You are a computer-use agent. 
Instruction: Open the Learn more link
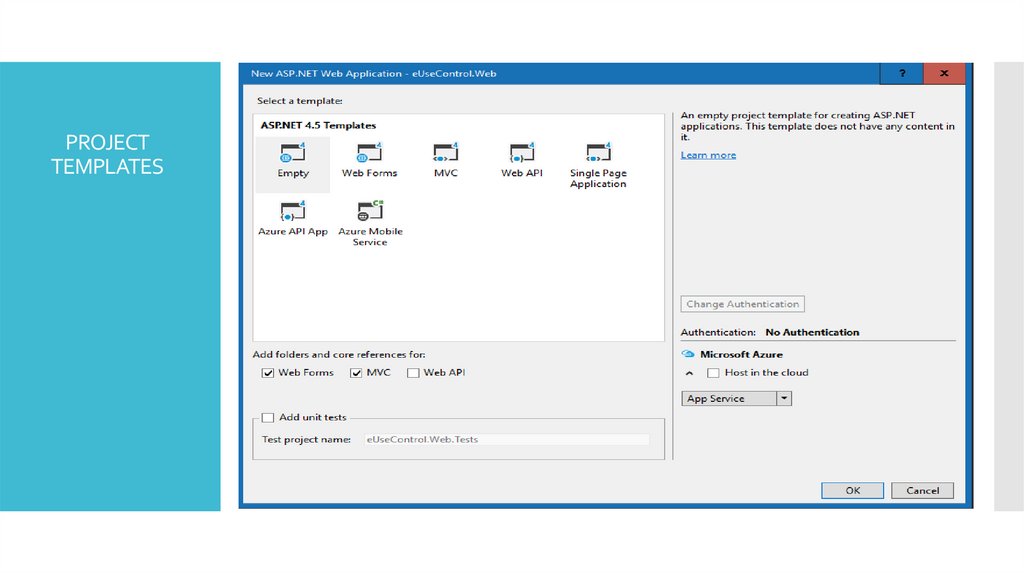[x=708, y=155]
